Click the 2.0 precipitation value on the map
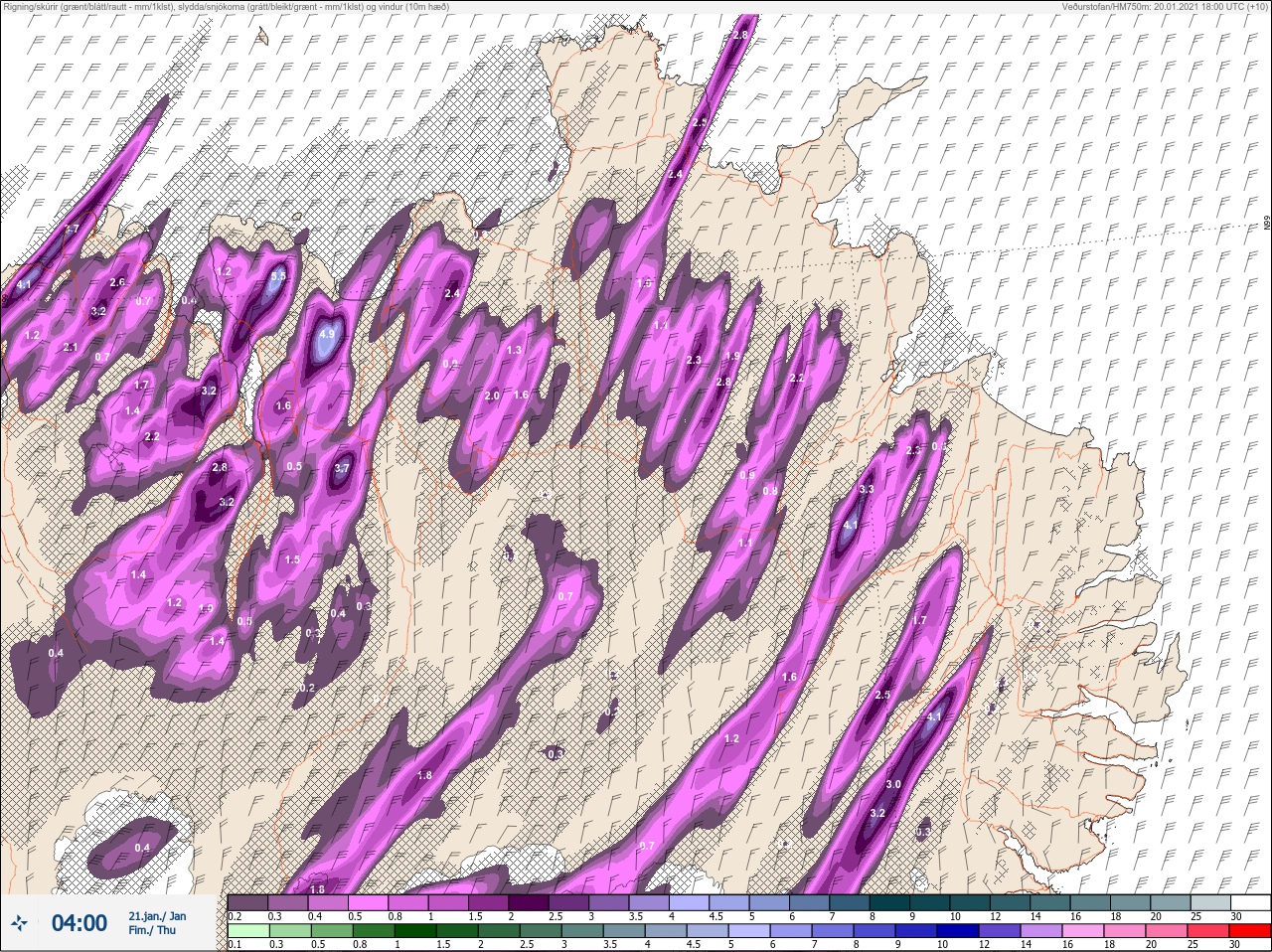This screenshot has height=952, width=1272. pos(492,396)
